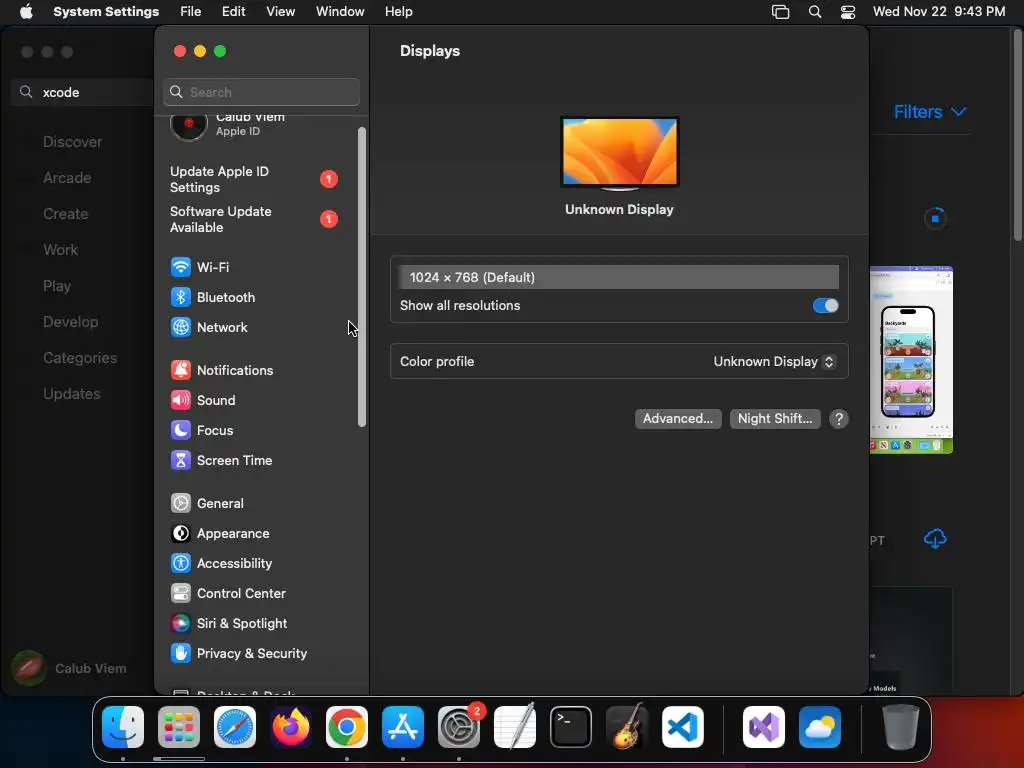Select the 1024 × 768 (Default) resolution
This screenshot has width=1024, height=768.
click(619, 278)
